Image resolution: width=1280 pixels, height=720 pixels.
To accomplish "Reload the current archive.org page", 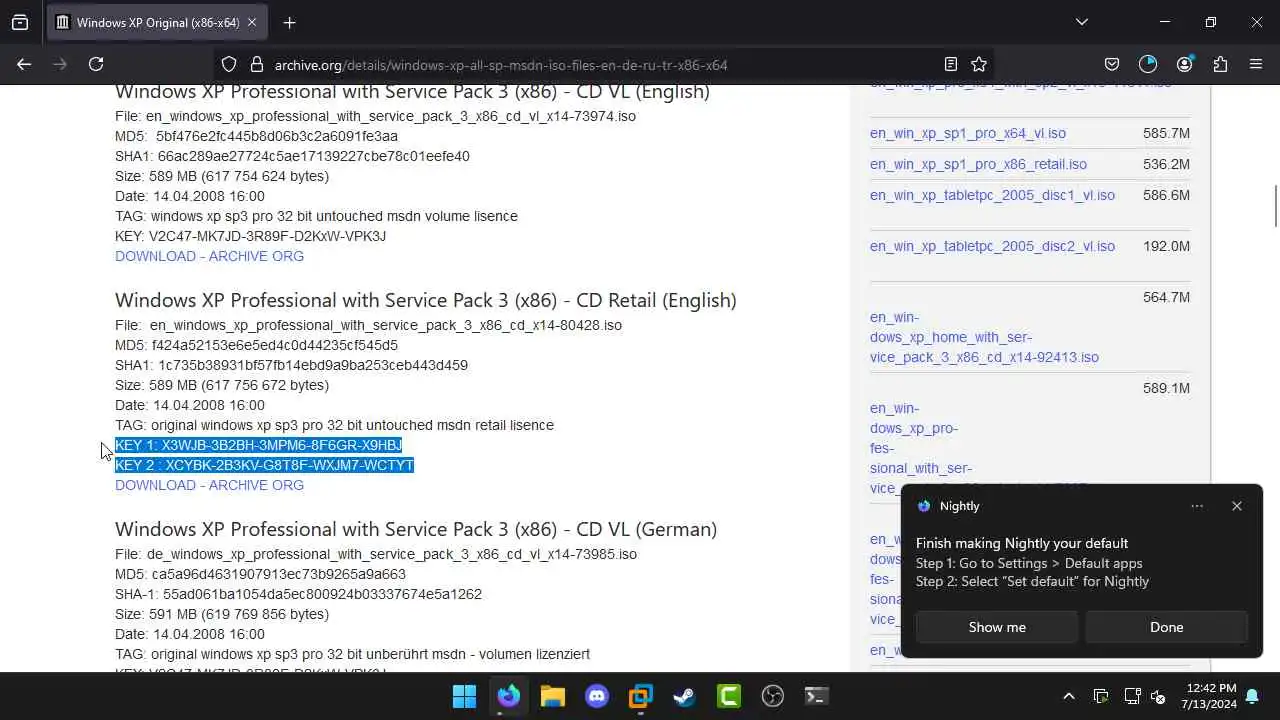I will pyautogui.click(x=96, y=64).
